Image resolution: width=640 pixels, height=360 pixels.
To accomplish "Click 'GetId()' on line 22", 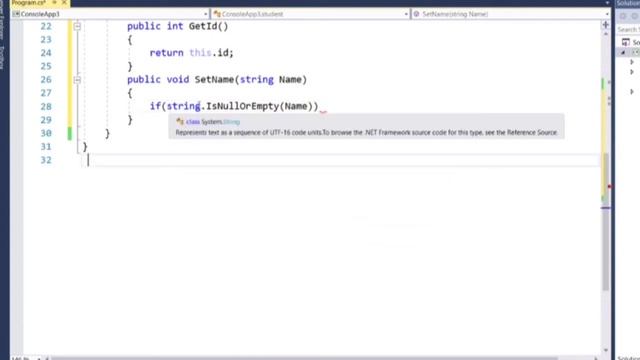I will (209, 27).
